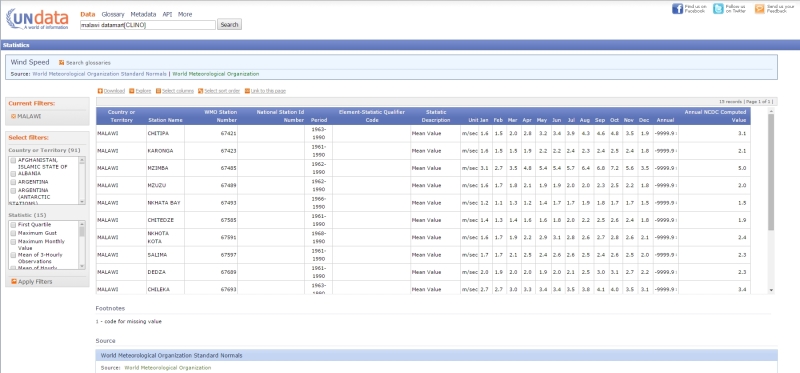Open the Data menu
The width and height of the screenshot is (800, 373).
[88, 14]
